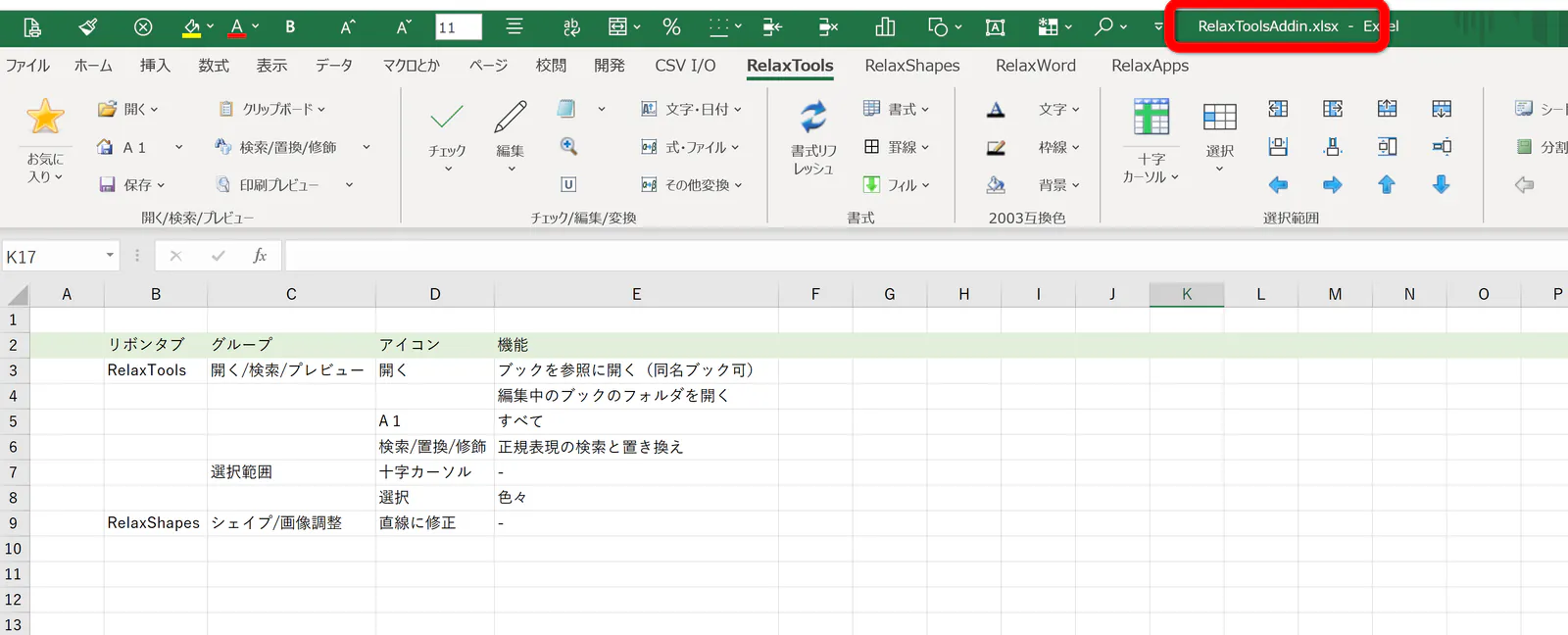Click the pencil 編集 icon
This screenshot has height=635, width=1568.
510,117
